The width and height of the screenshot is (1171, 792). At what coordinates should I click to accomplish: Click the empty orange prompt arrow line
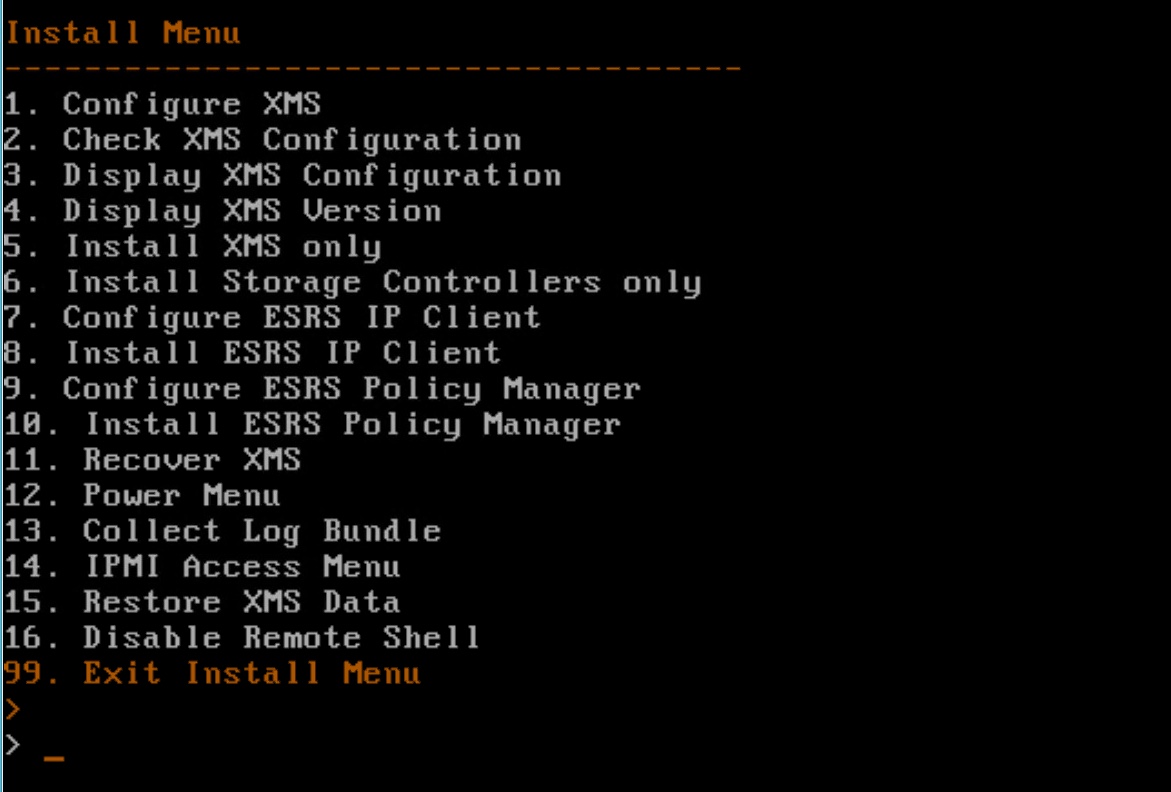pyautogui.click(x=12, y=710)
